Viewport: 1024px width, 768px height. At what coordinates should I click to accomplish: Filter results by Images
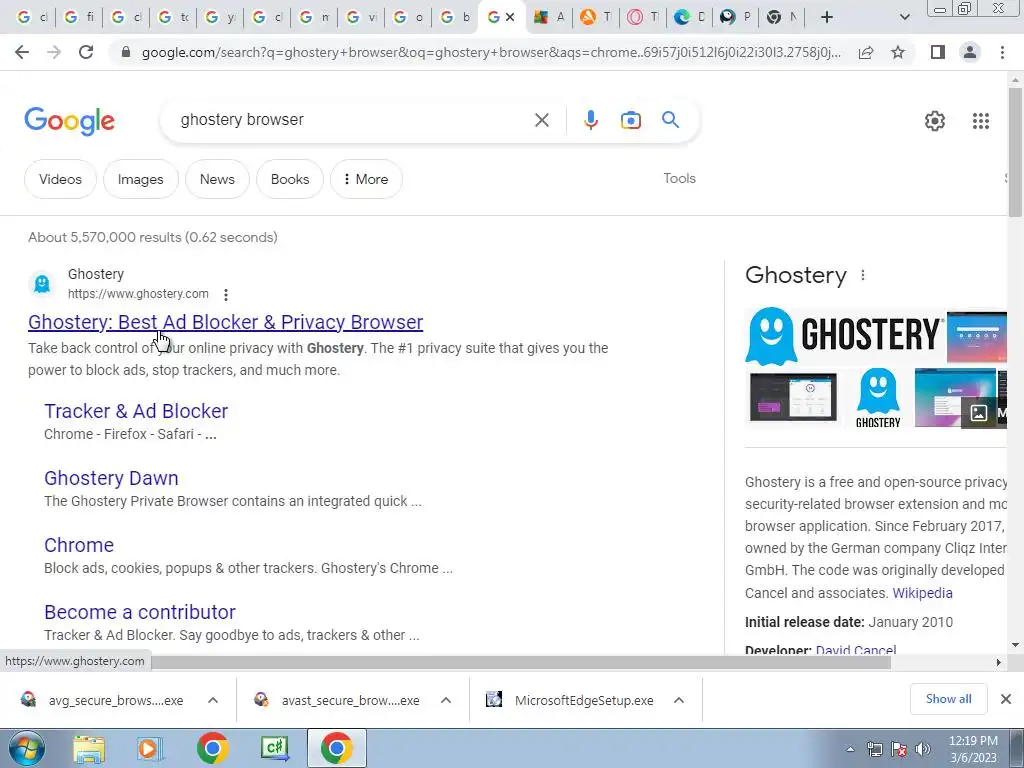point(140,179)
